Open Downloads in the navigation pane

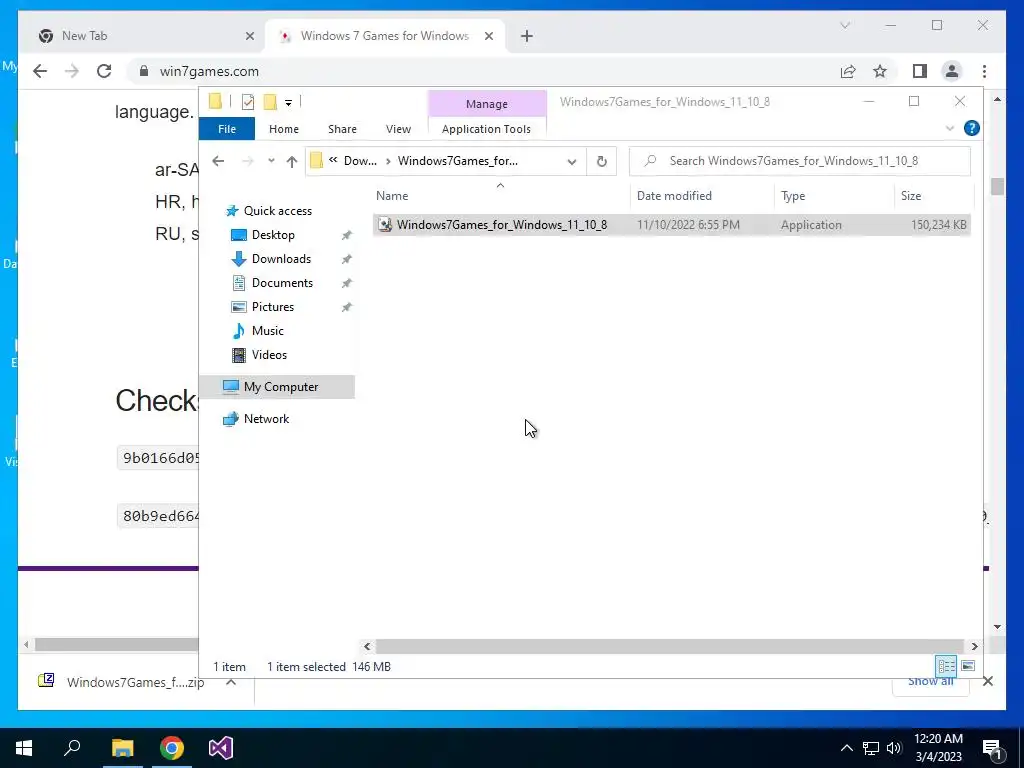click(x=281, y=259)
